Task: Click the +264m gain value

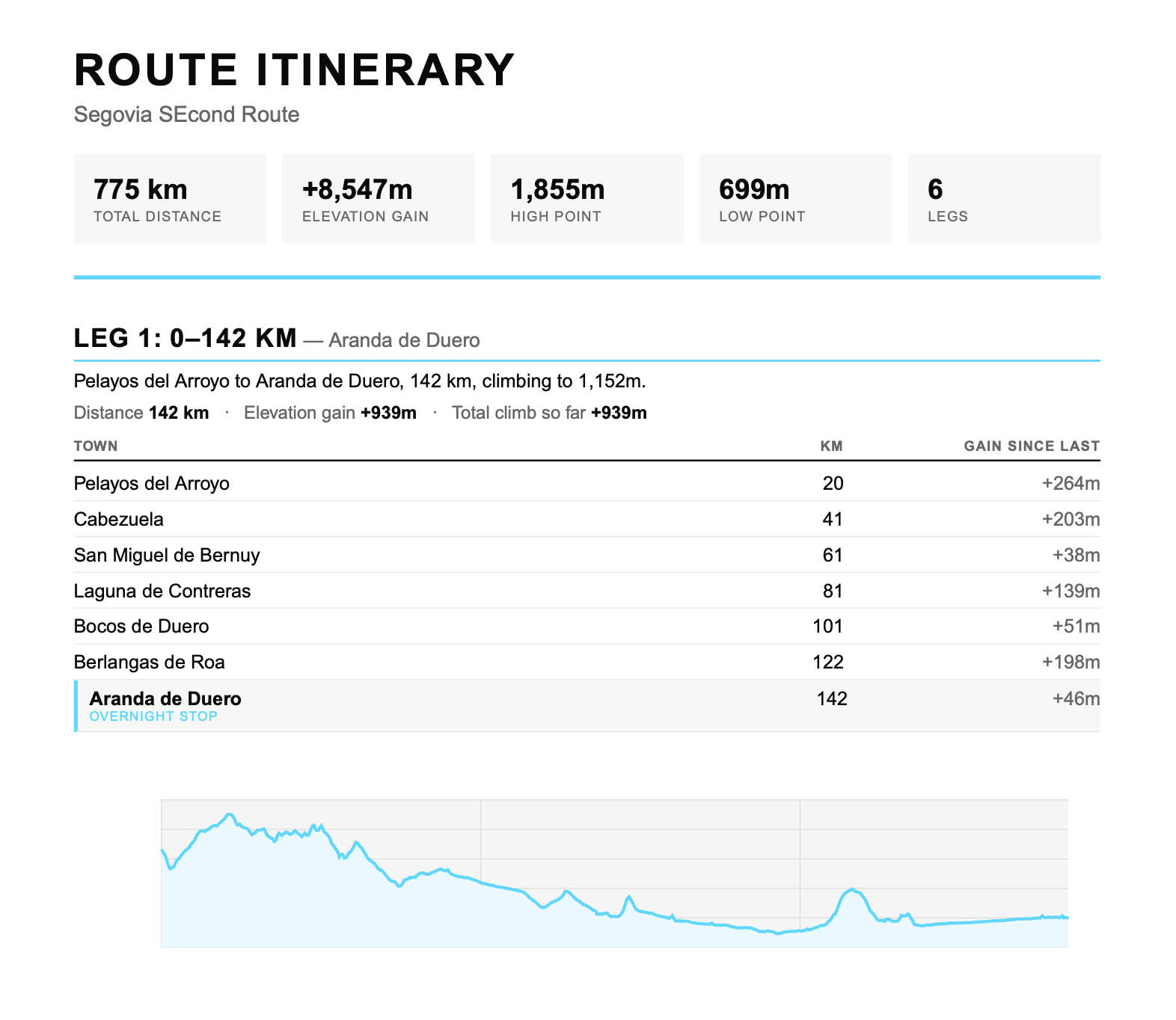Action: tap(1071, 484)
